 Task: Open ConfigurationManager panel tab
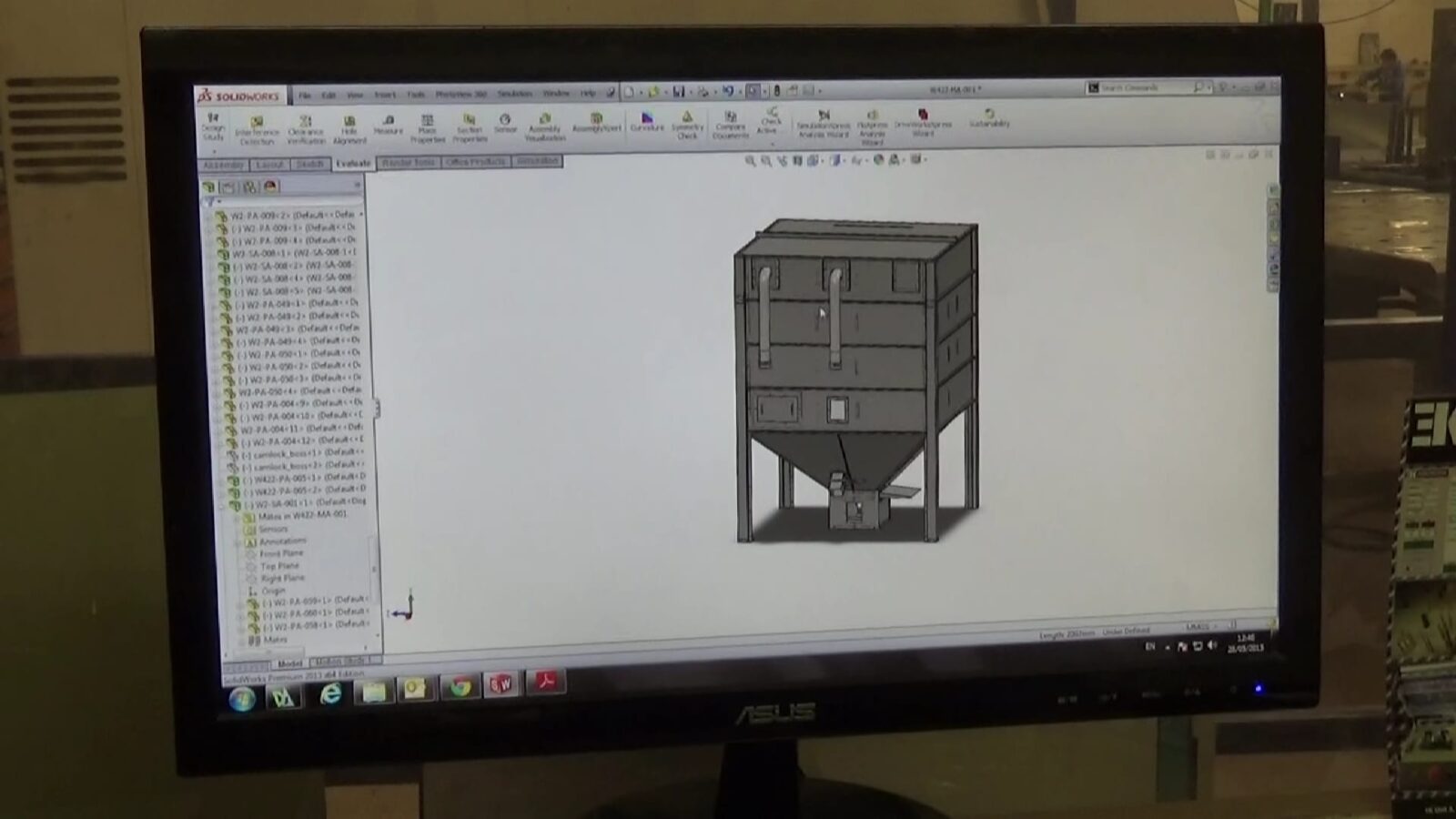pyautogui.click(x=249, y=187)
